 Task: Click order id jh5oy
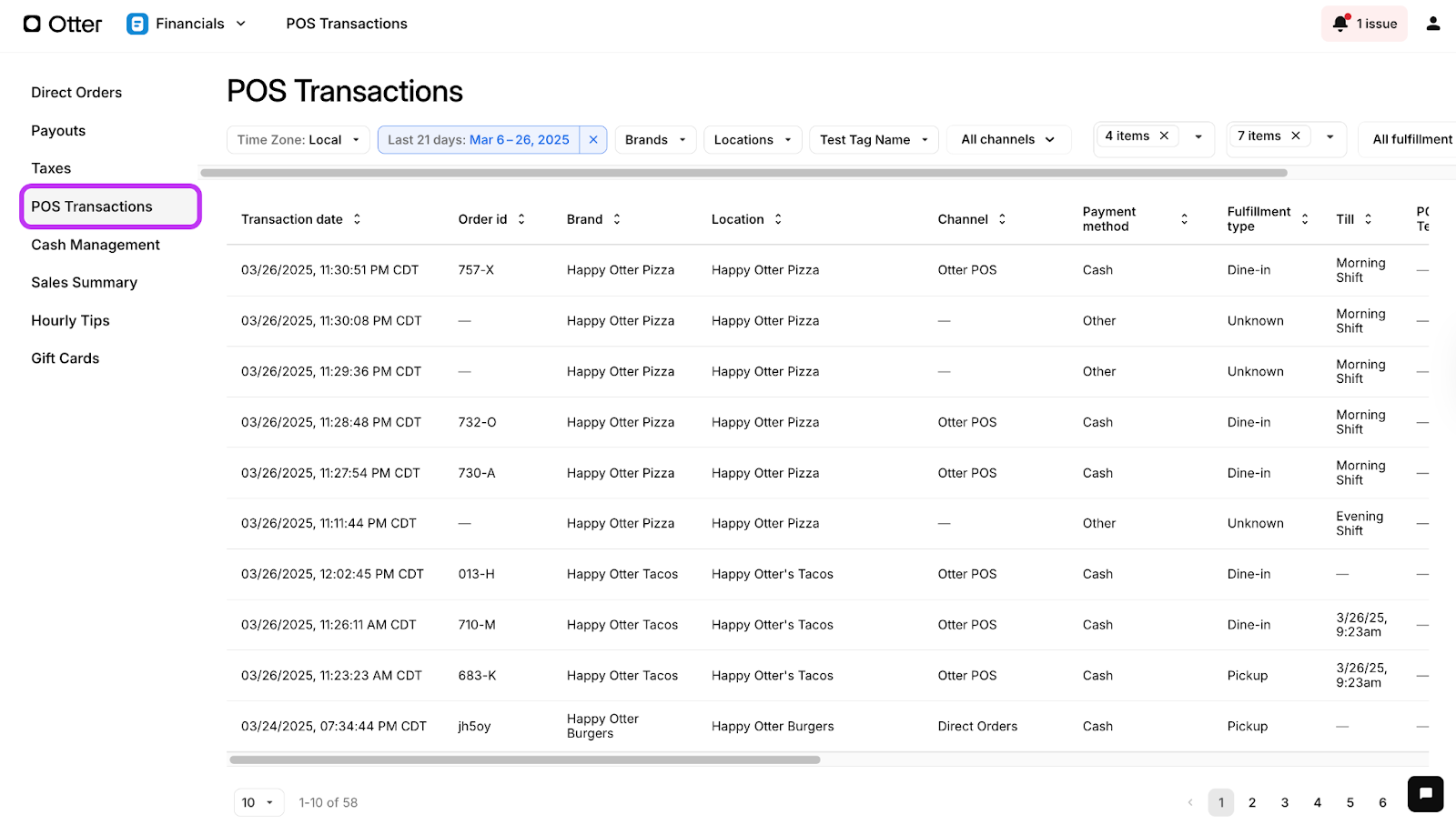point(474,726)
